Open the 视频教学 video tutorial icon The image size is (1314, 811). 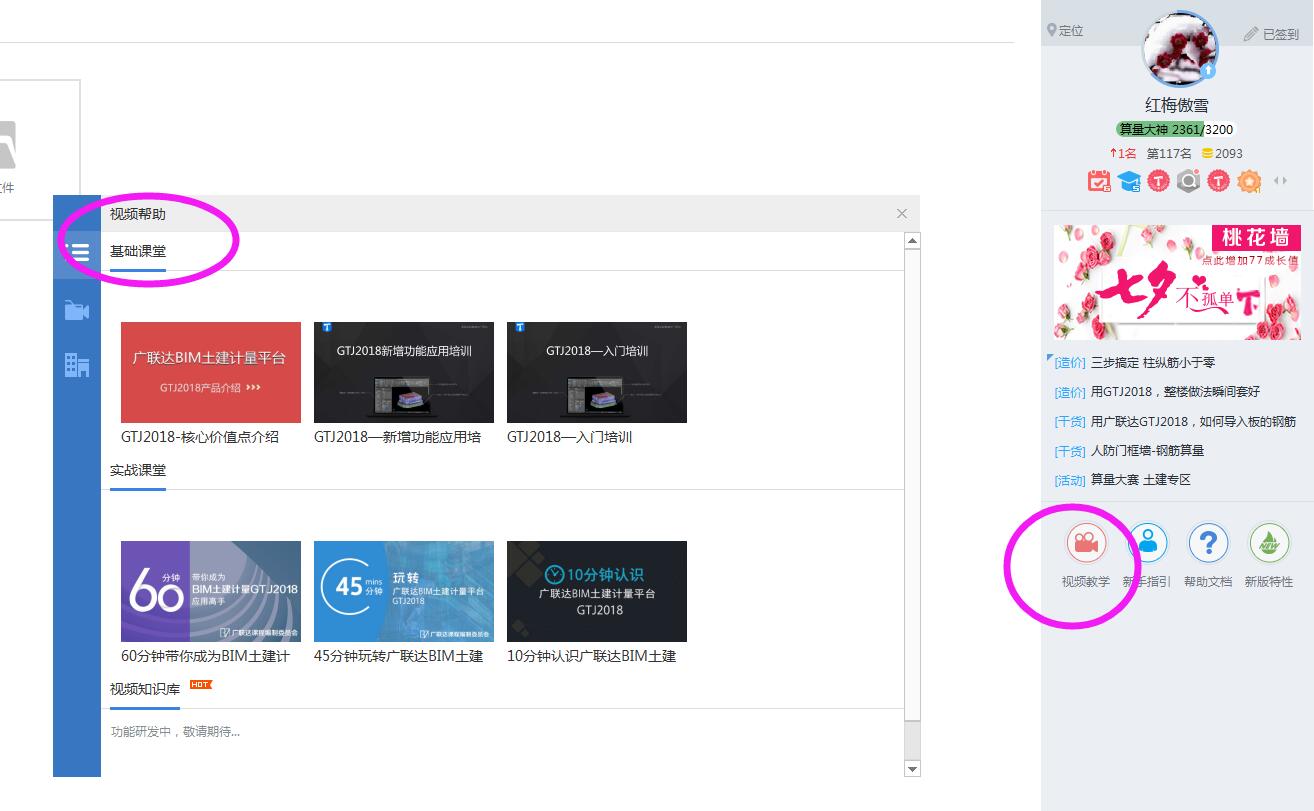1086,543
